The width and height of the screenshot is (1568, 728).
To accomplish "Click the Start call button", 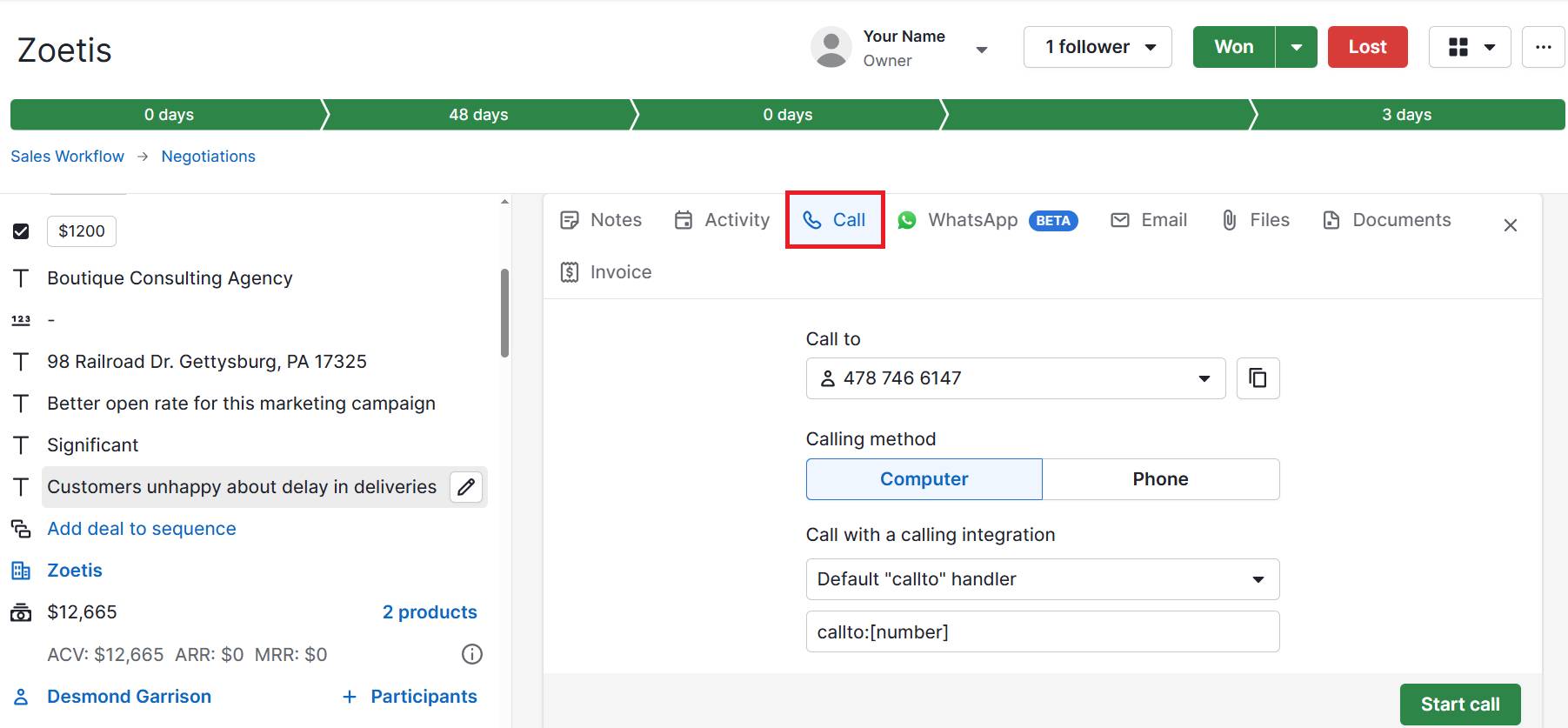I will pos(1460,705).
